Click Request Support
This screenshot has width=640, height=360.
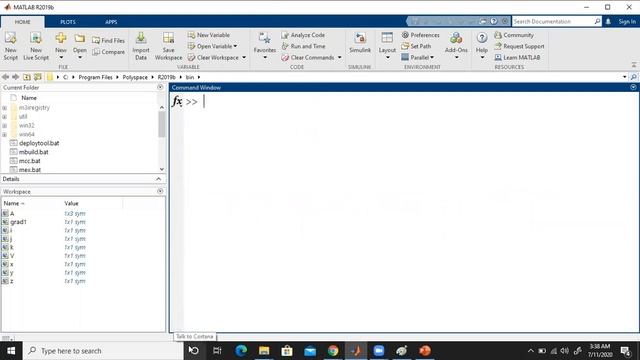[x=519, y=46]
